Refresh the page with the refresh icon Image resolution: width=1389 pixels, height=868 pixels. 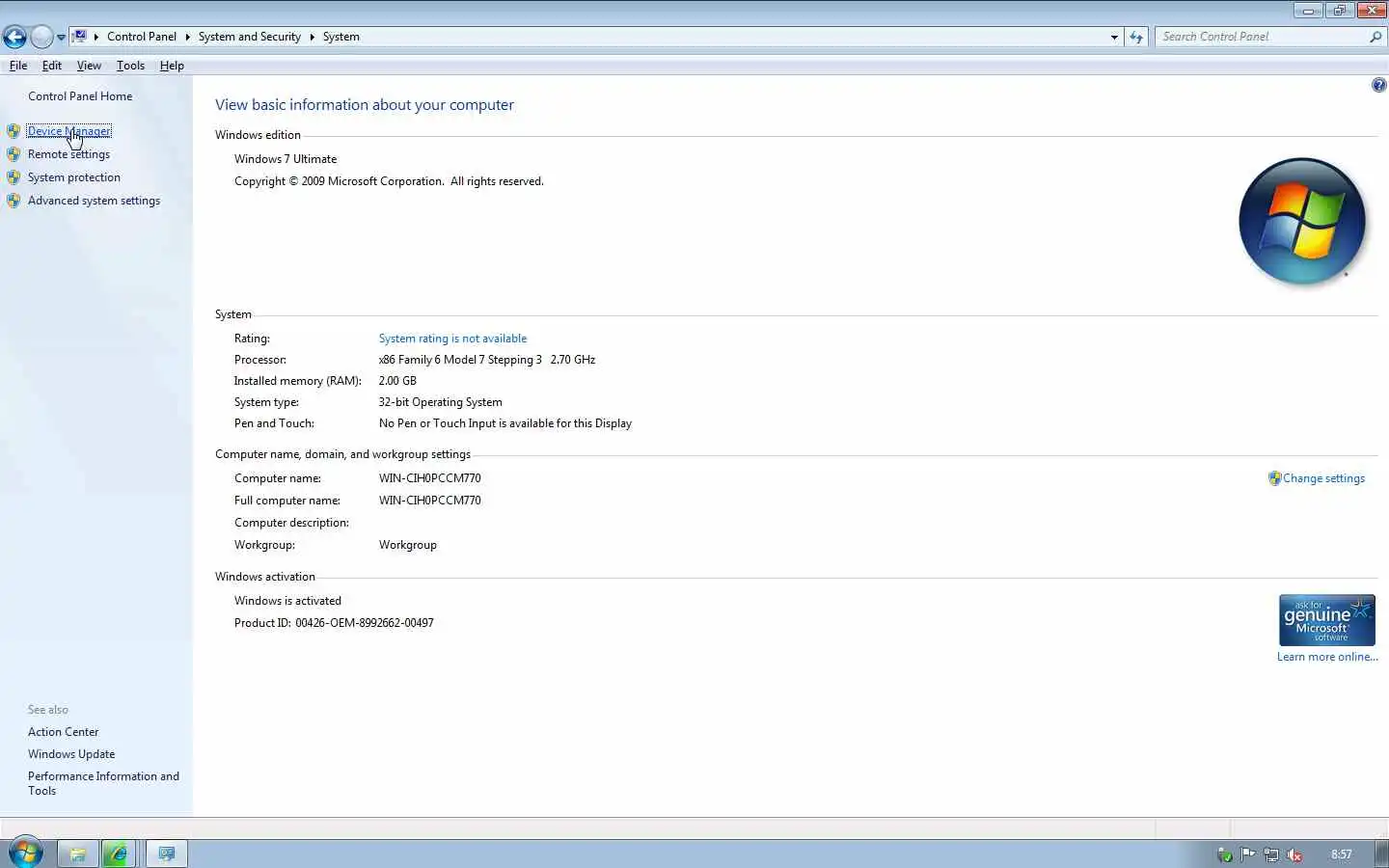point(1136,37)
